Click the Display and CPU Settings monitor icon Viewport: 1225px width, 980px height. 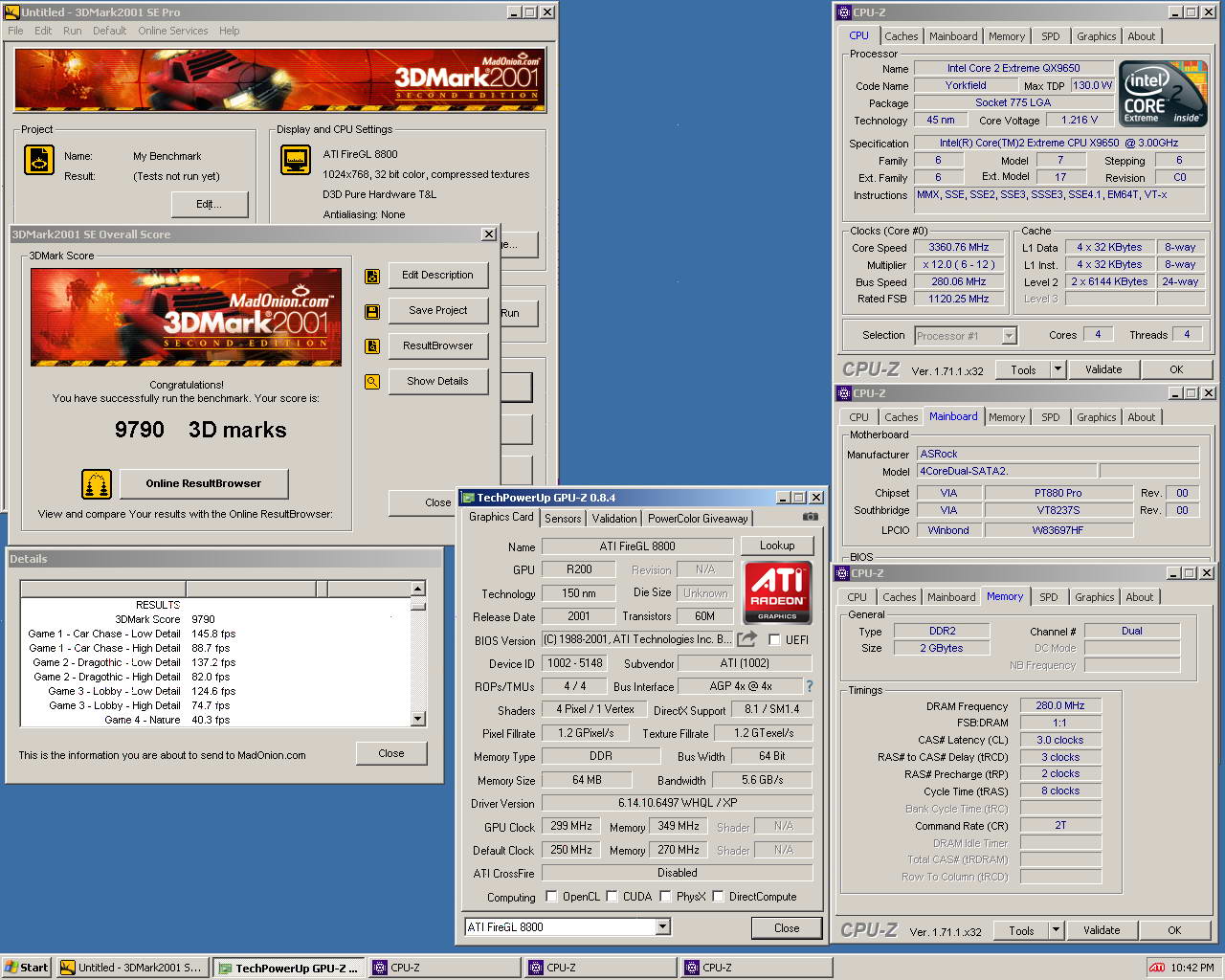pos(296,160)
